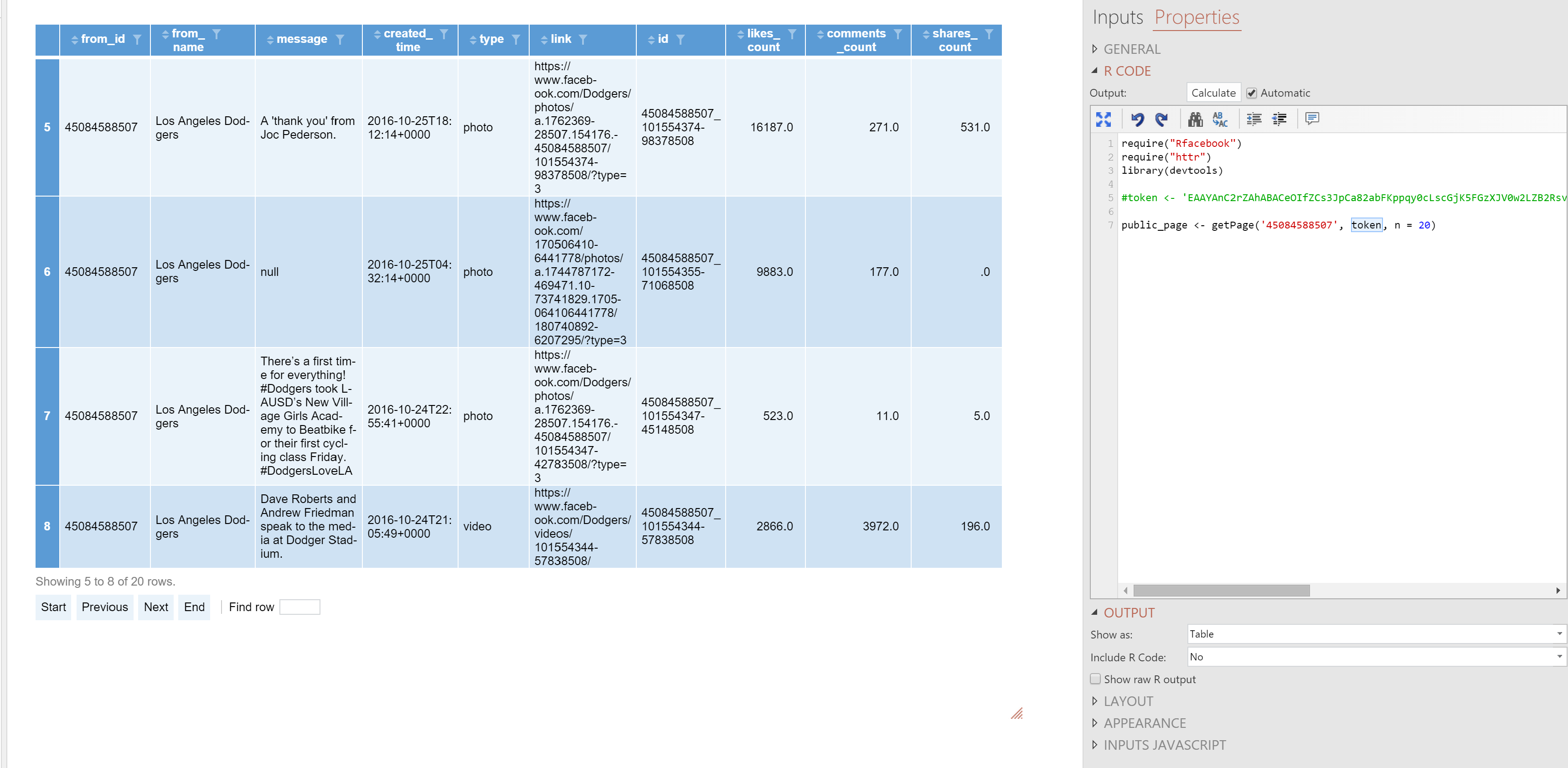Open find with binoculars icon

click(x=1195, y=119)
